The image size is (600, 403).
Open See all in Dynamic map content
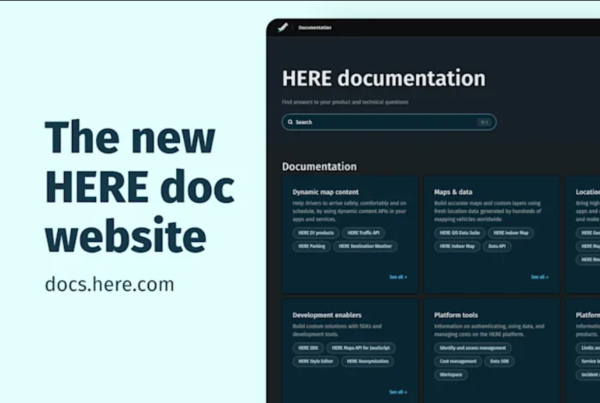click(x=398, y=277)
